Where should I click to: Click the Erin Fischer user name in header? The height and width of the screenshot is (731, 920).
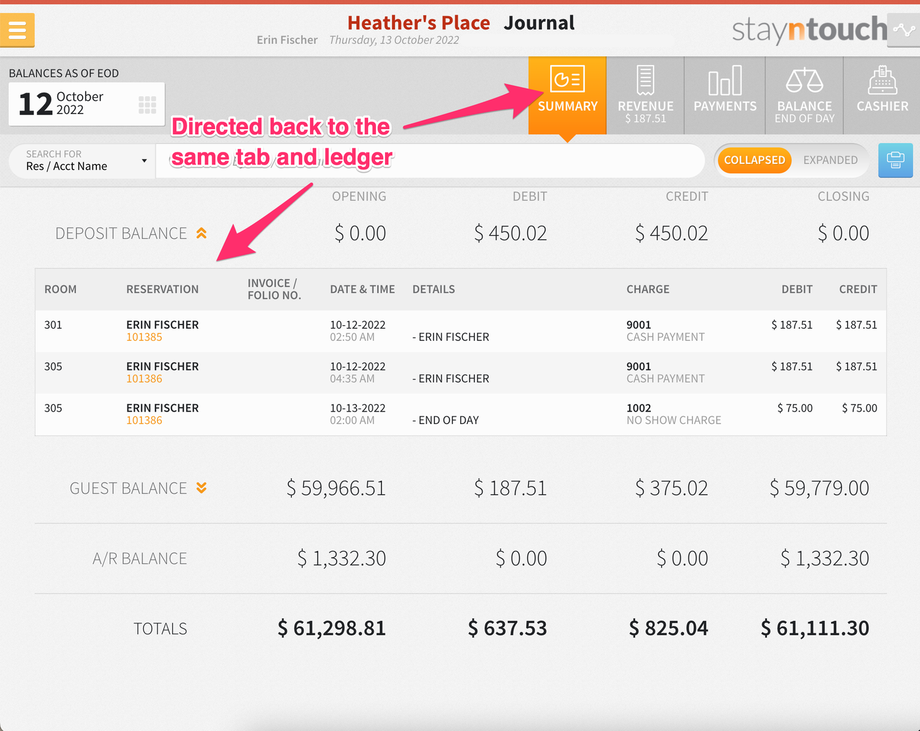coord(287,40)
